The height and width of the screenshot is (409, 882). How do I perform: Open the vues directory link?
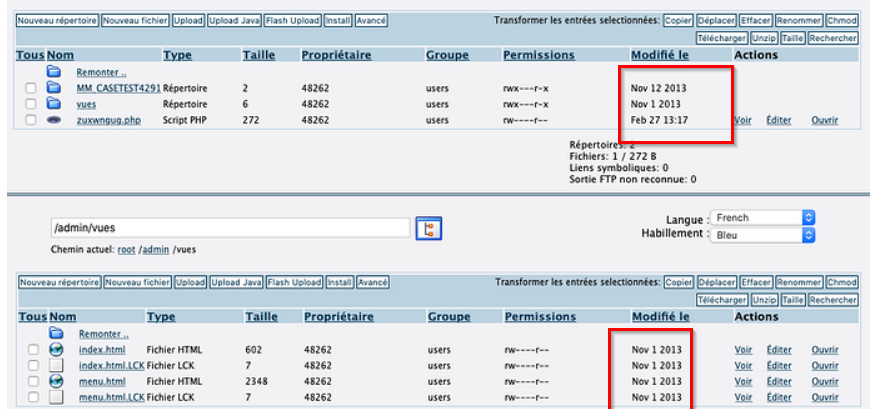click(x=87, y=104)
